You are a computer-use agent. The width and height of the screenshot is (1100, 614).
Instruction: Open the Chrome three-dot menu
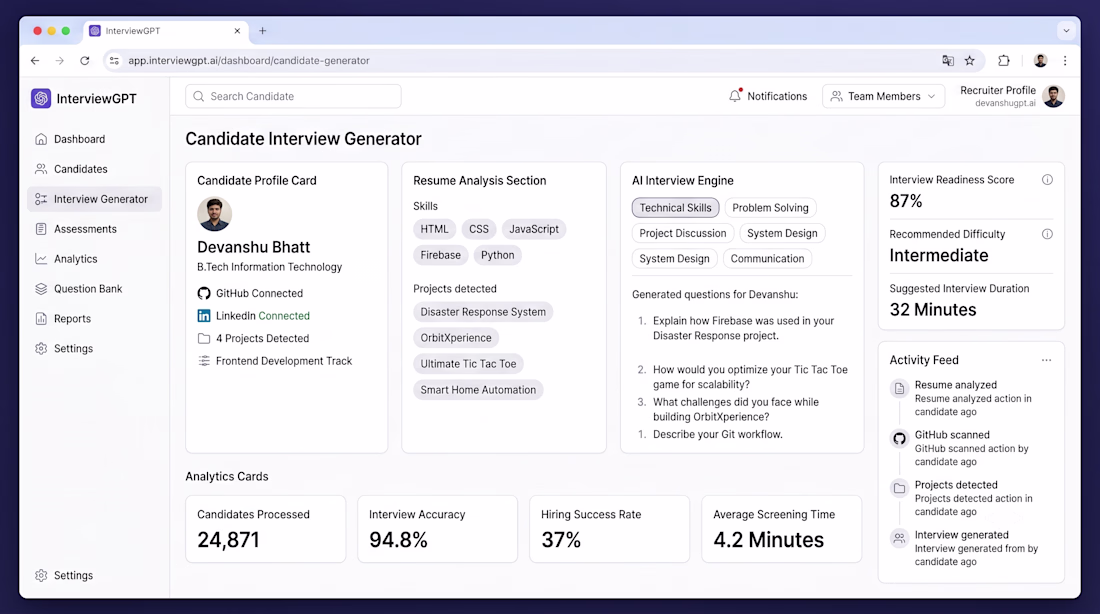point(1065,60)
